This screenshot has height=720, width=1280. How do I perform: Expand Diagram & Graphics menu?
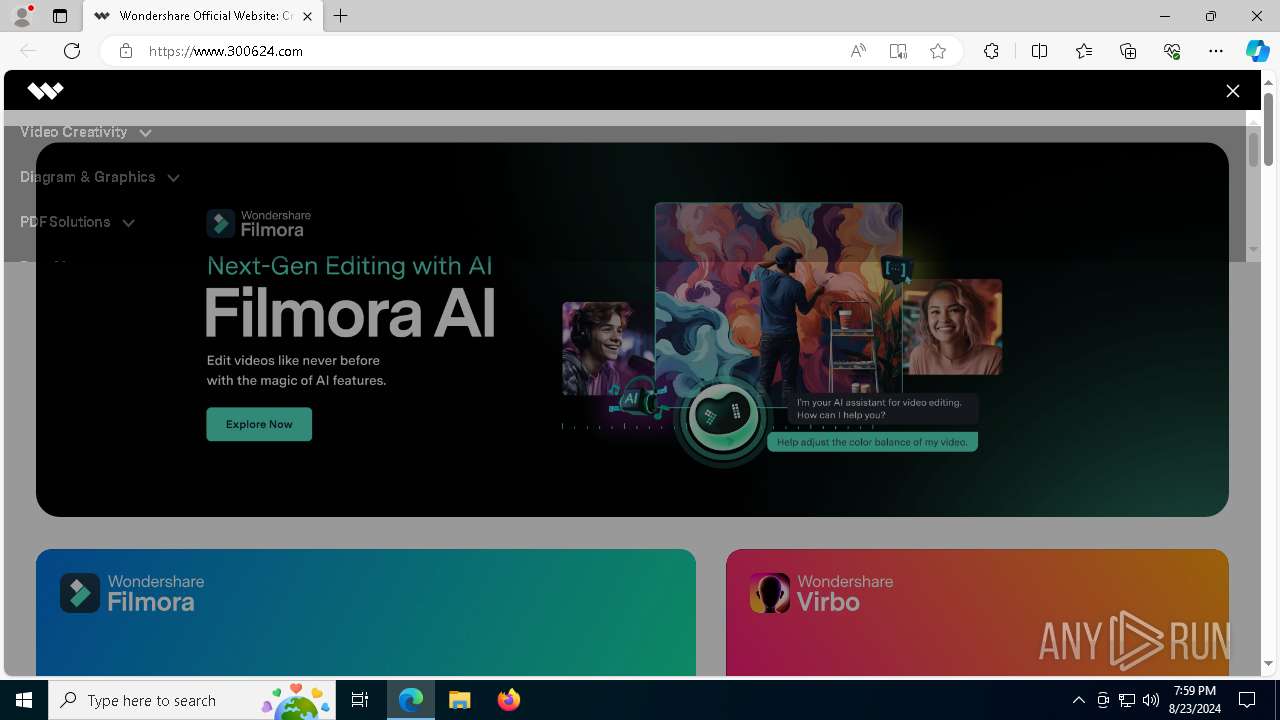coord(100,177)
